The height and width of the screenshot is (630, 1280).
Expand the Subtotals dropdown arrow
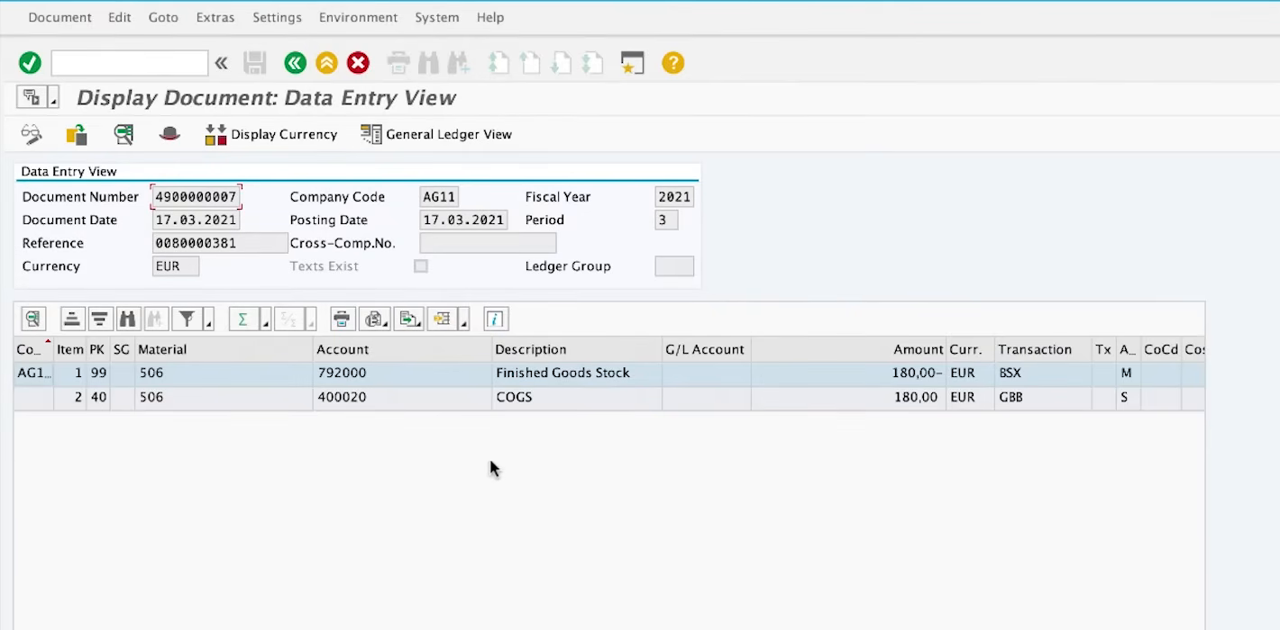(x=311, y=320)
